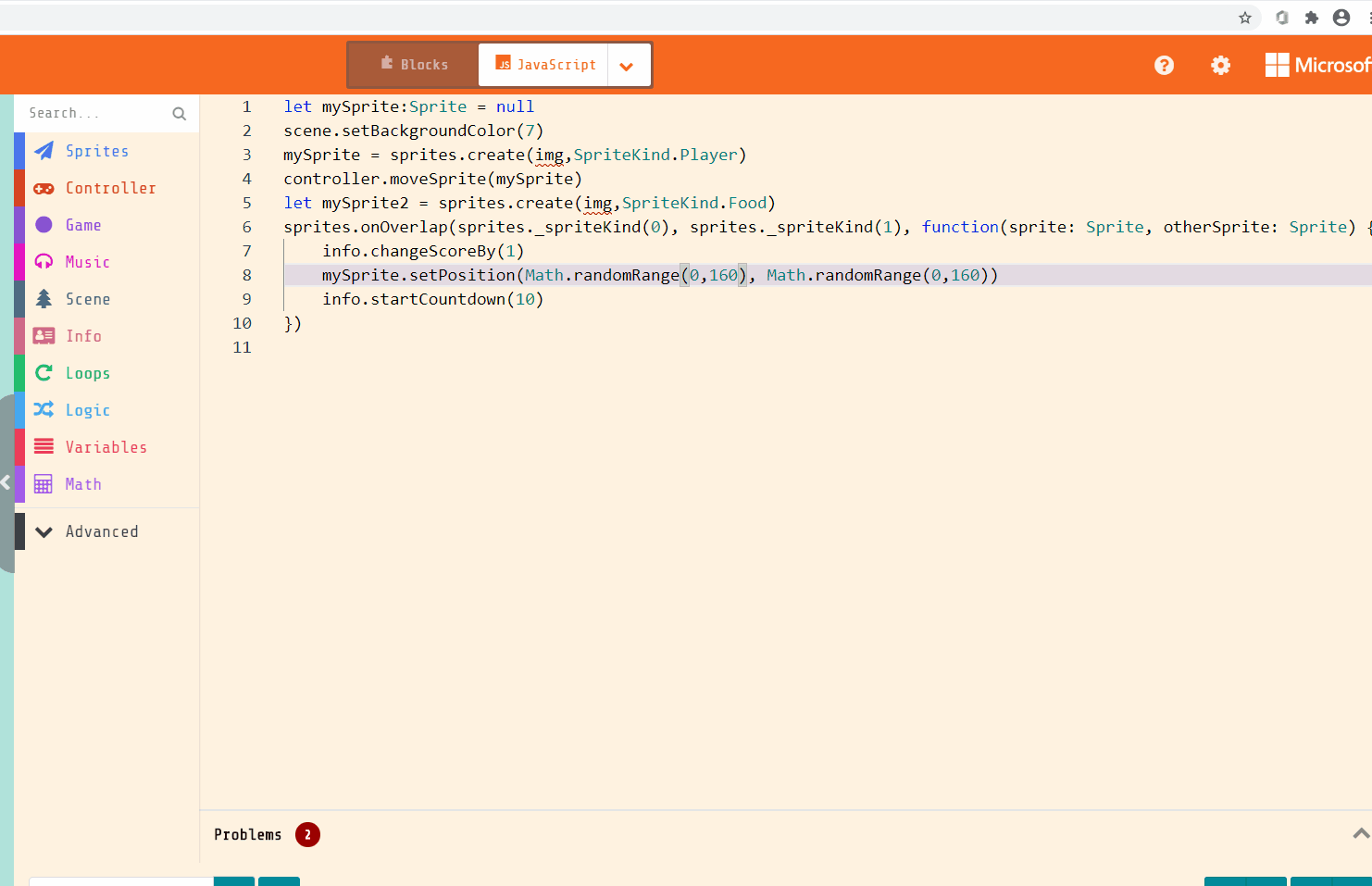Open the Music category icon
The height and width of the screenshot is (886, 1372).
[43, 261]
